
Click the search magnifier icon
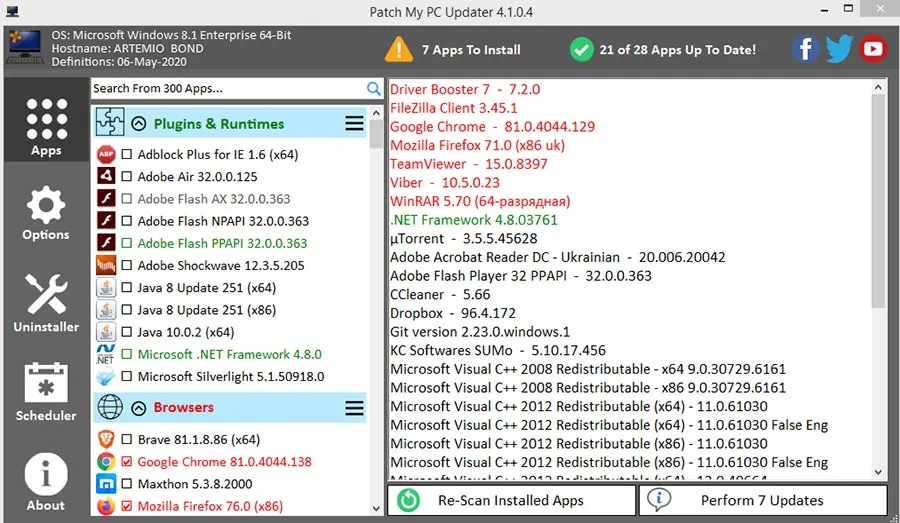pos(373,88)
